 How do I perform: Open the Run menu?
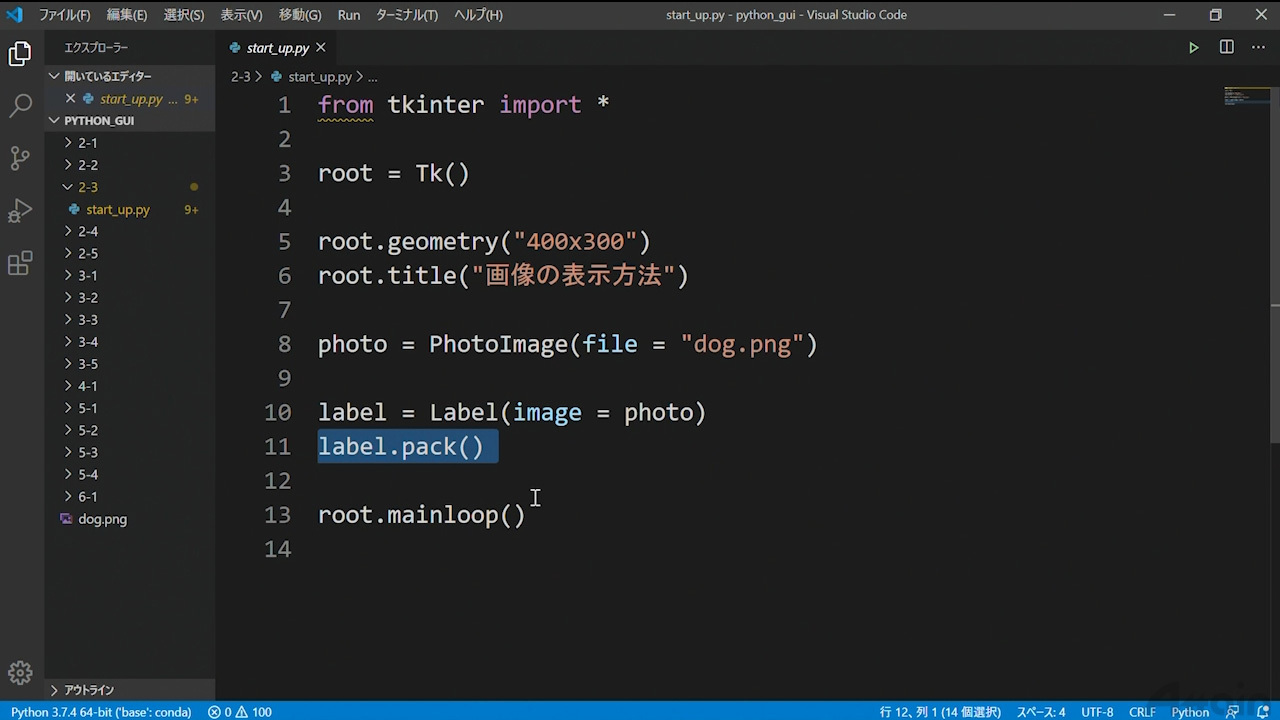click(349, 15)
